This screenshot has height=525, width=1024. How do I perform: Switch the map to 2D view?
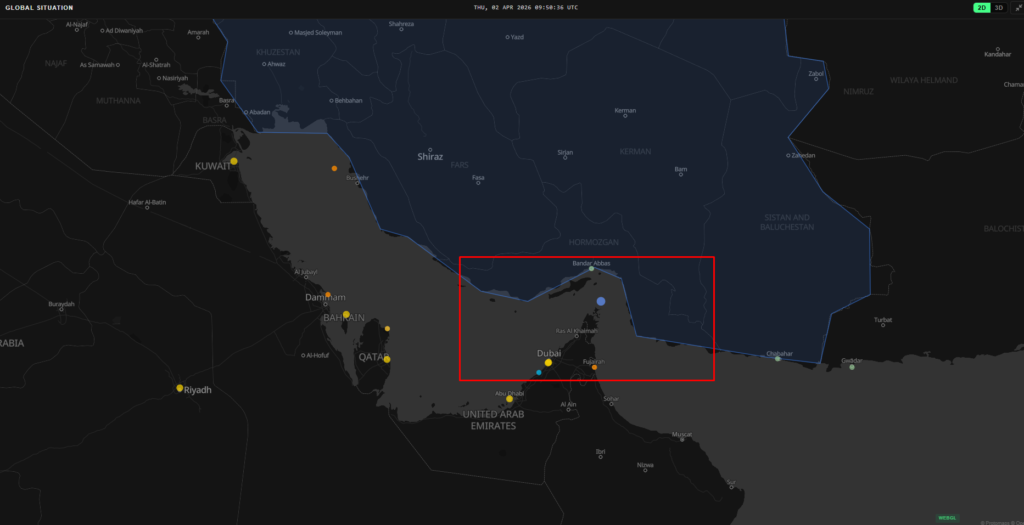coord(981,8)
